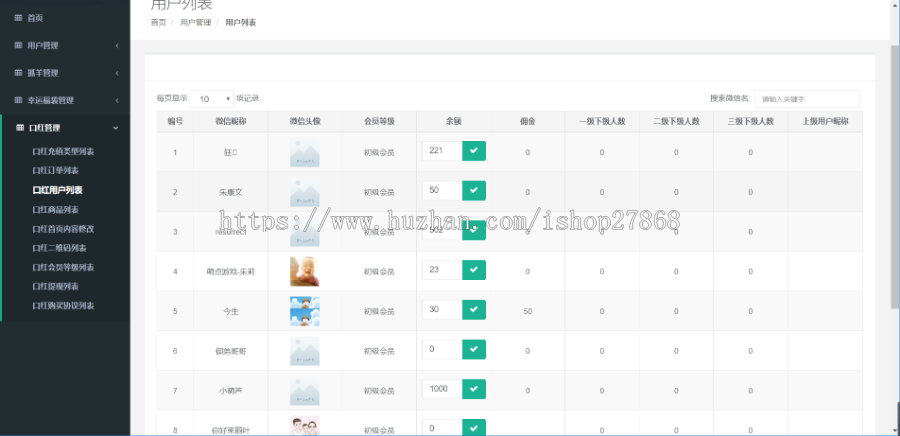
Task: Click the grid icon beside 用户管理
Action: 18,45
